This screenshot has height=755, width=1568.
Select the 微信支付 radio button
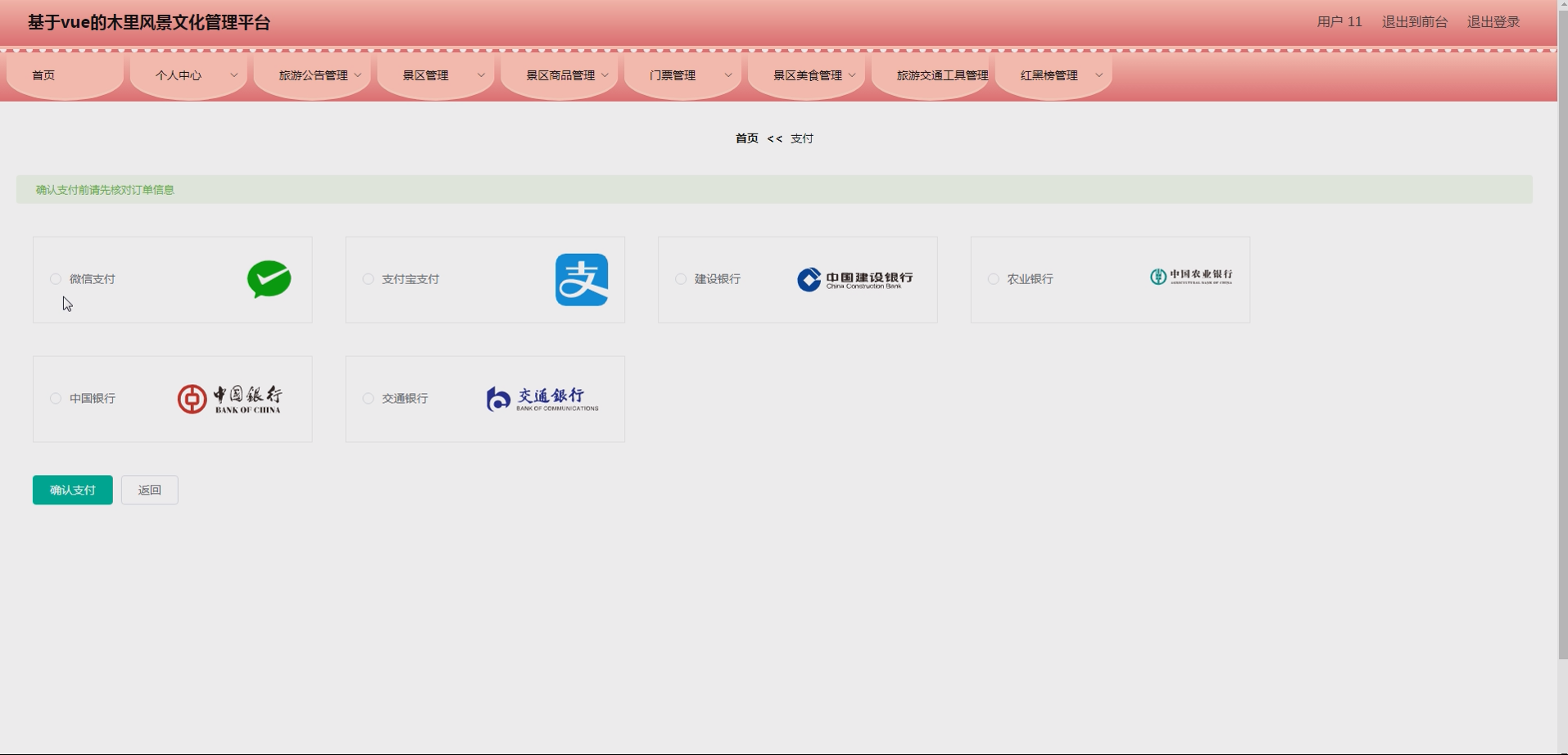(x=56, y=279)
